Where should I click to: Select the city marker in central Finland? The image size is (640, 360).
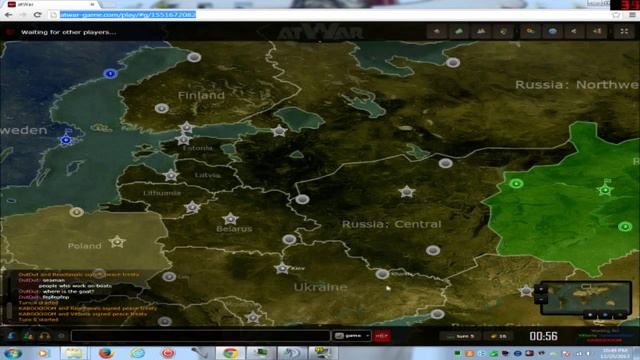[x=162, y=109]
